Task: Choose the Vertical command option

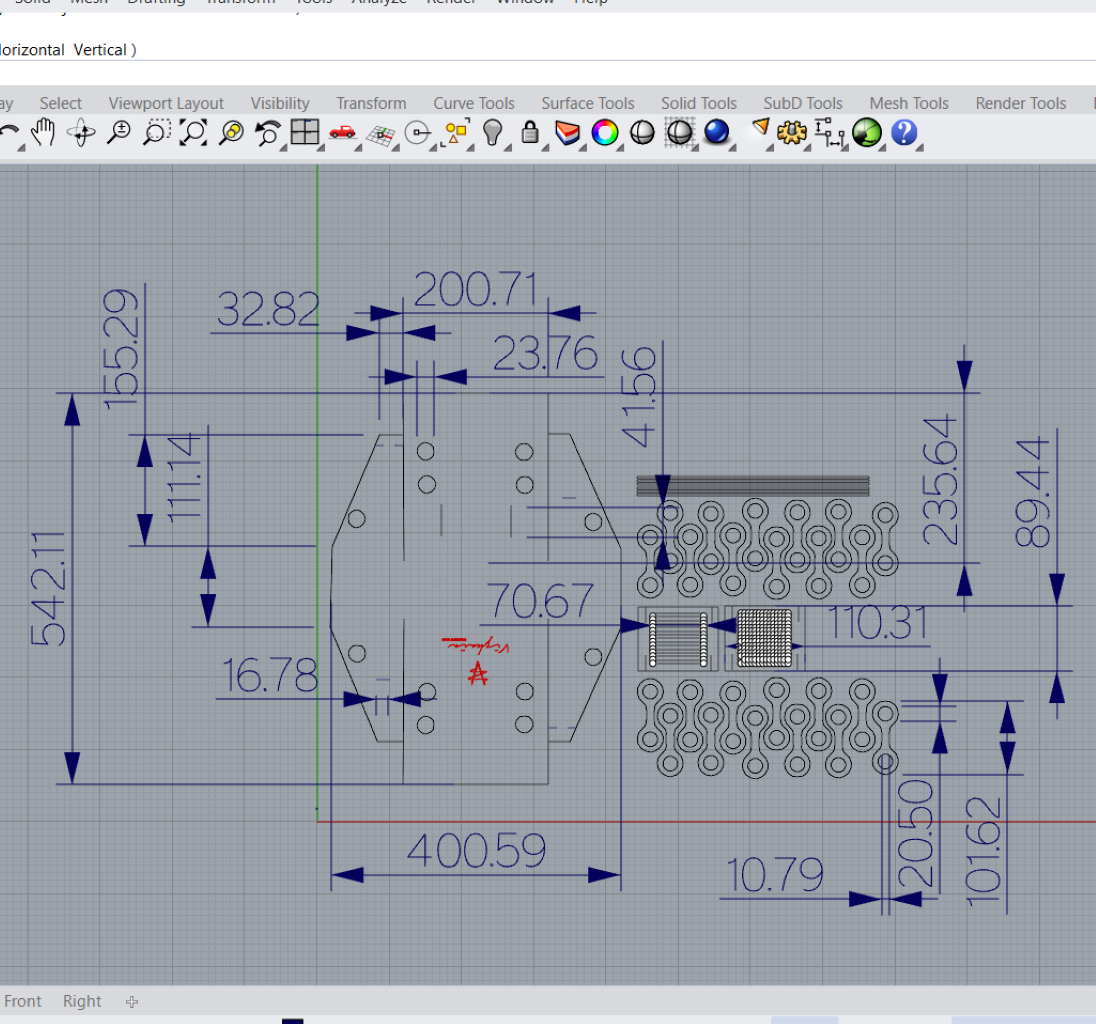Action: (x=100, y=50)
